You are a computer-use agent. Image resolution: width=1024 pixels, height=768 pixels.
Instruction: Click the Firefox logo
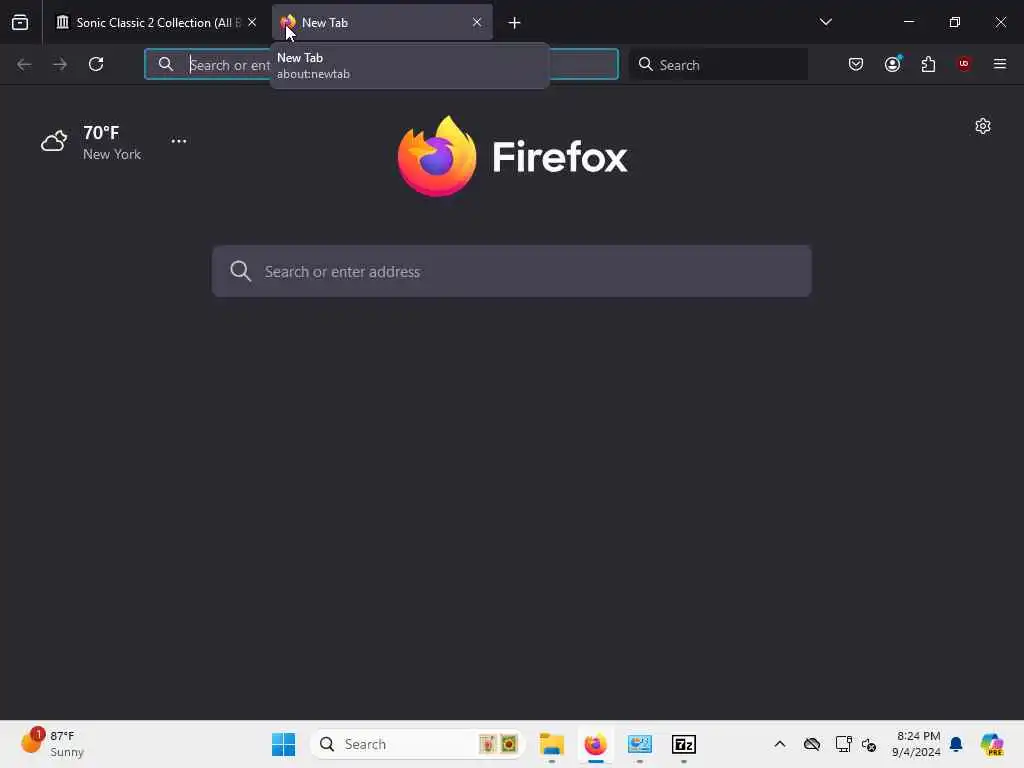point(513,156)
